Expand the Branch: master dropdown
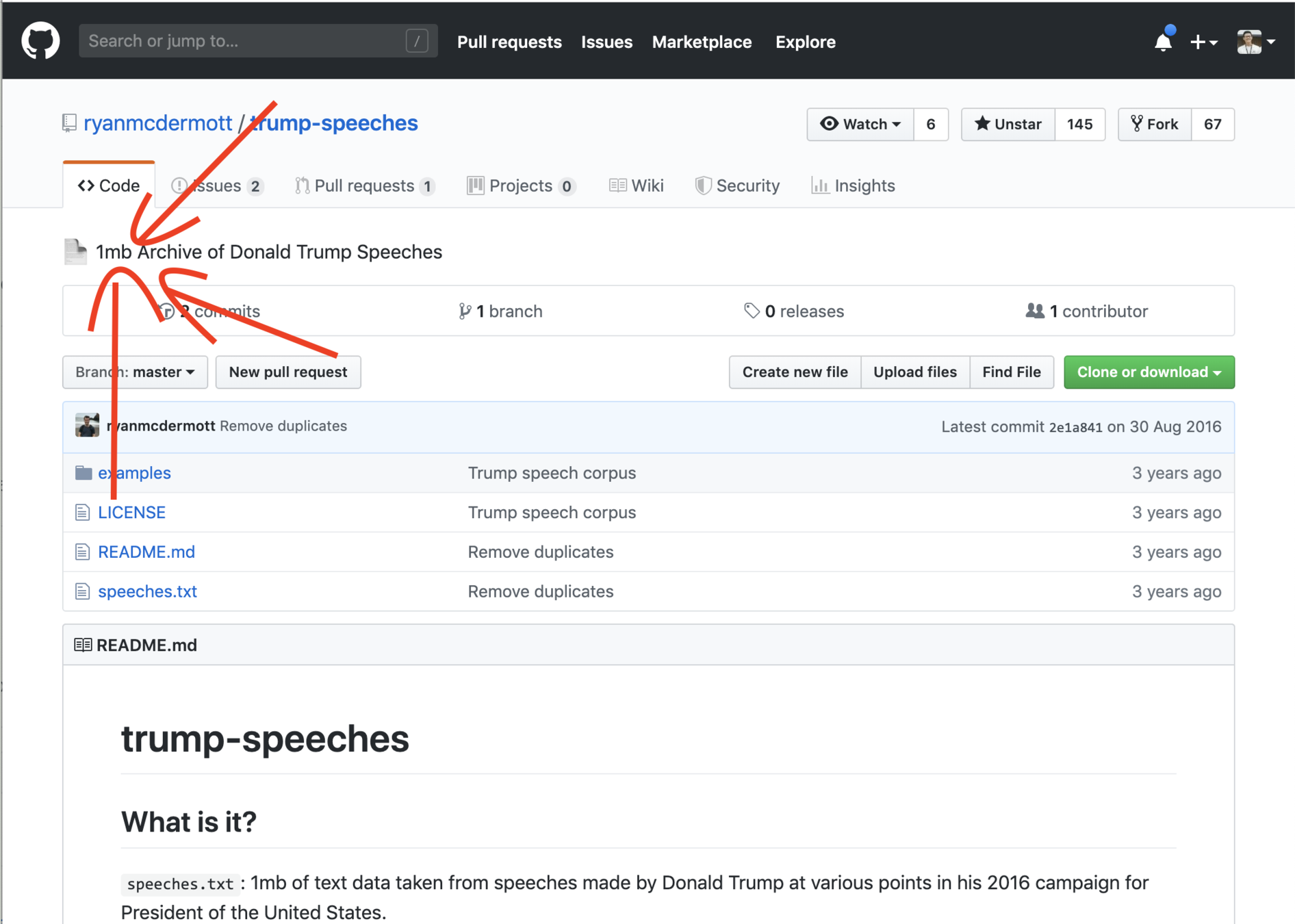 coord(135,372)
